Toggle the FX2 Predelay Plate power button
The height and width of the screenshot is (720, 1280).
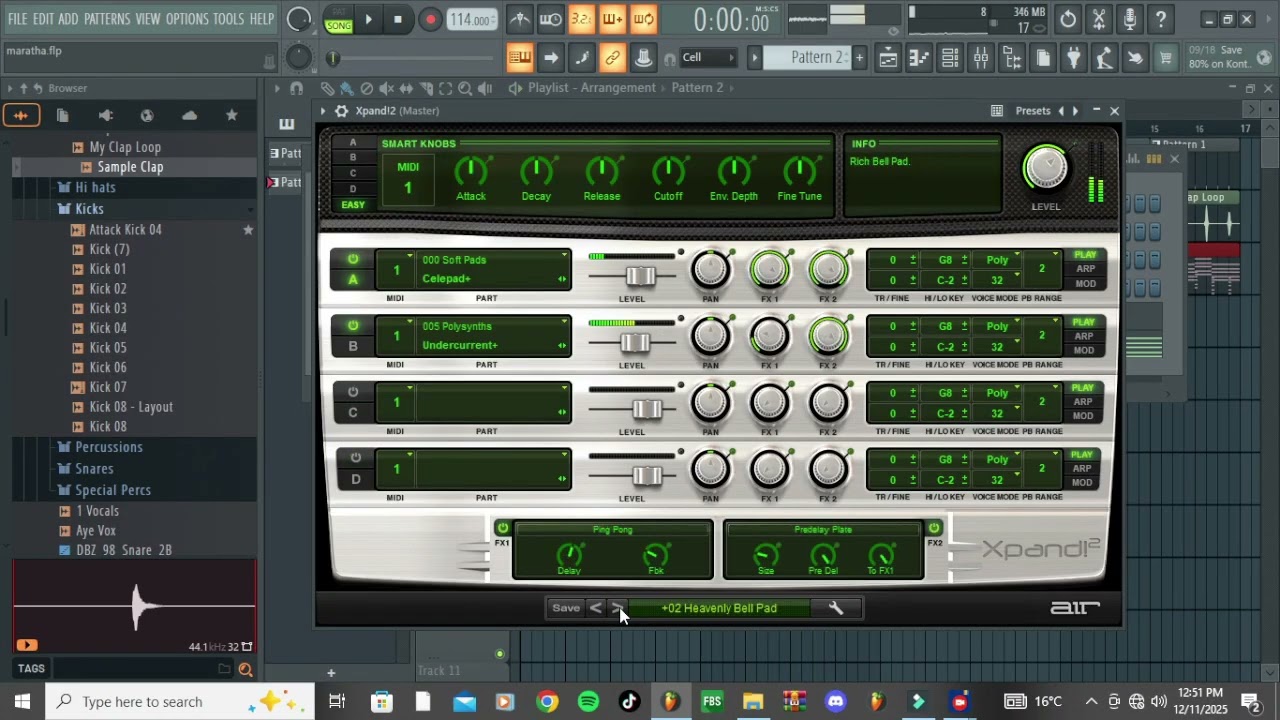pyautogui.click(x=934, y=528)
